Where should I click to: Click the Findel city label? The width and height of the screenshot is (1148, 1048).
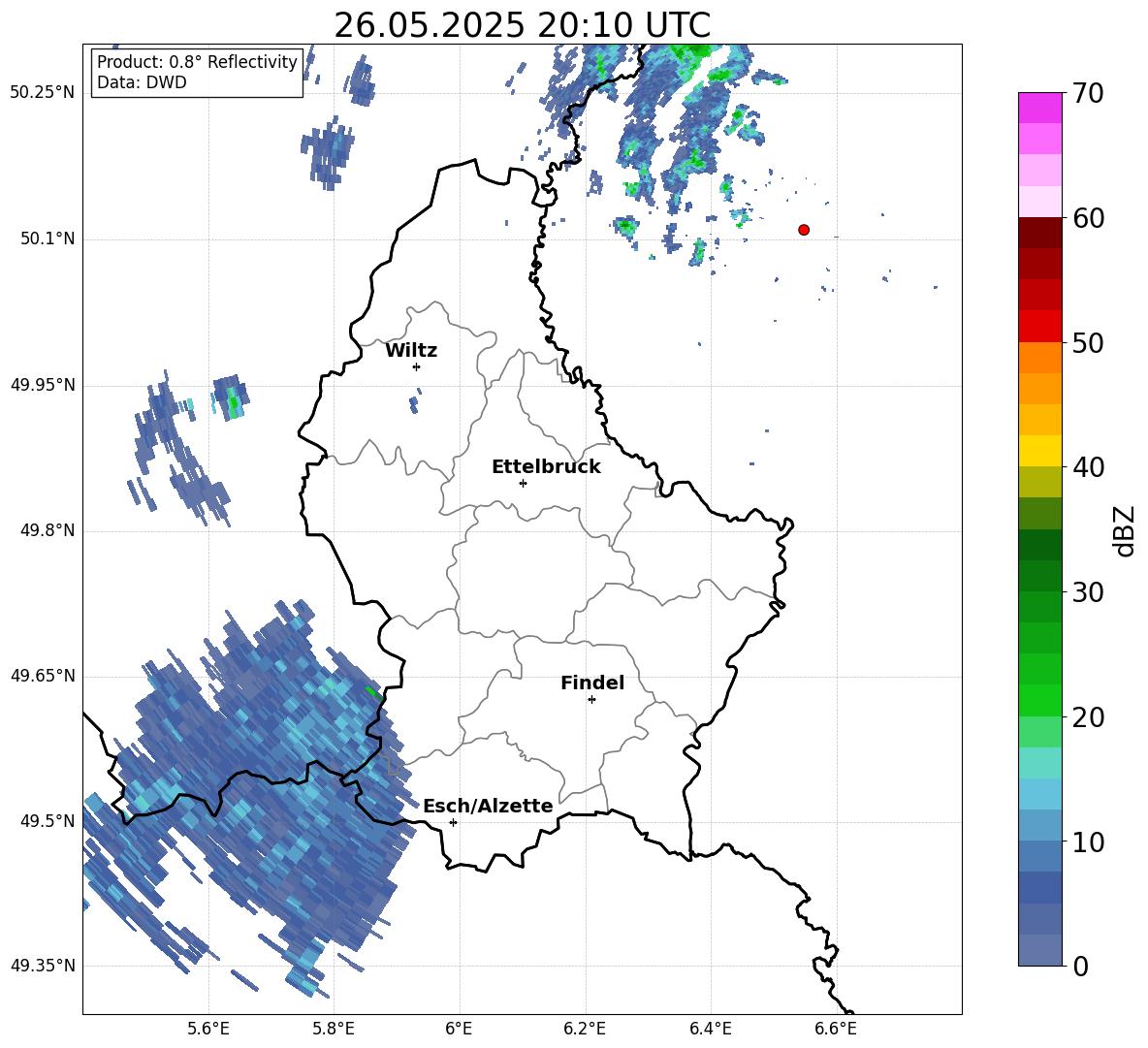[x=592, y=683]
